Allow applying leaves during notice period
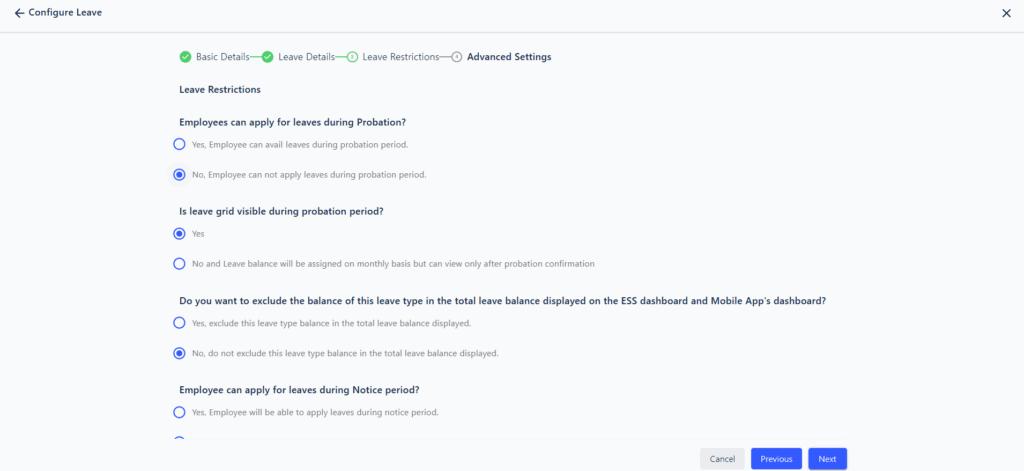 [180, 412]
